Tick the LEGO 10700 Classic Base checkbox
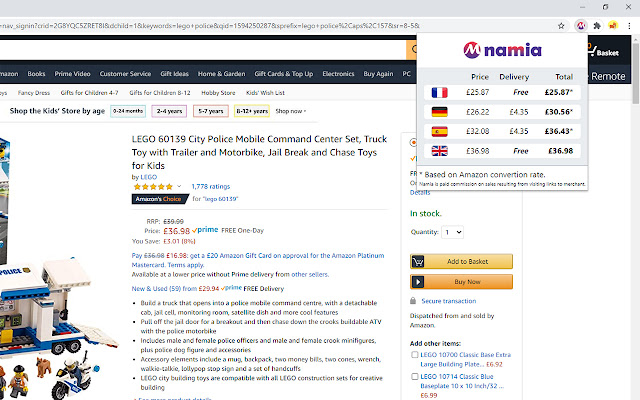 [x=415, y=355]
